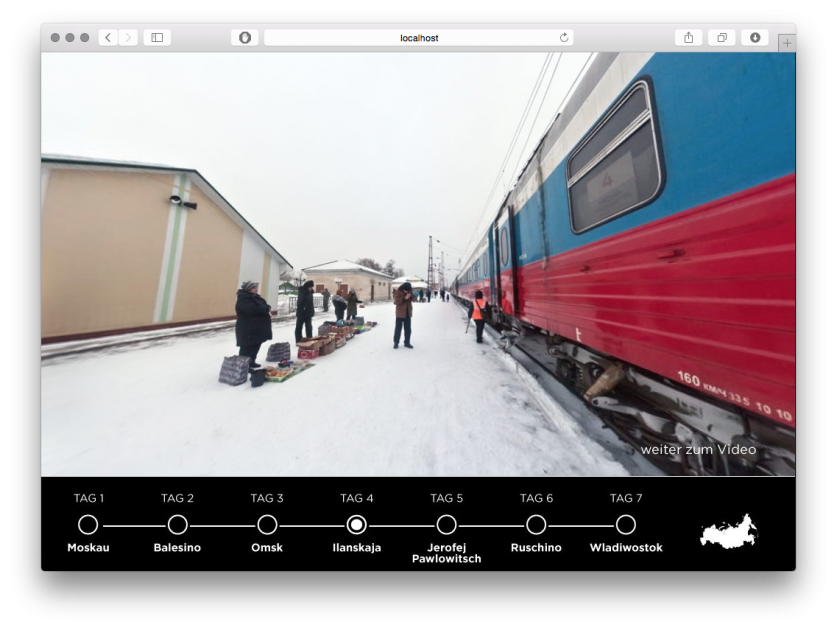Click the 'TAG 1' label
Image resolution: width=837 pixels, height=630 pixels.
(89, 498)
